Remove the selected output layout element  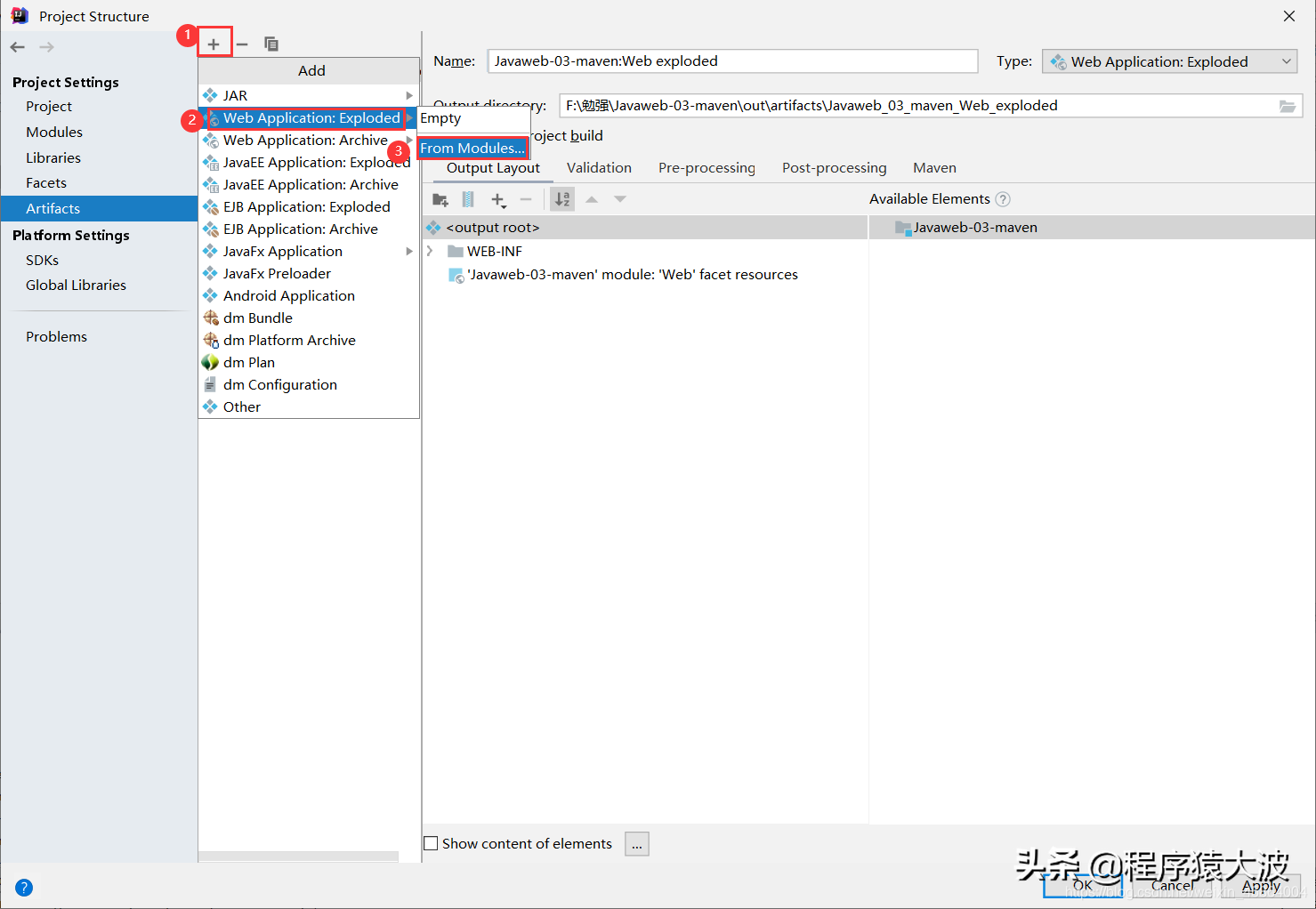[526, 199]
